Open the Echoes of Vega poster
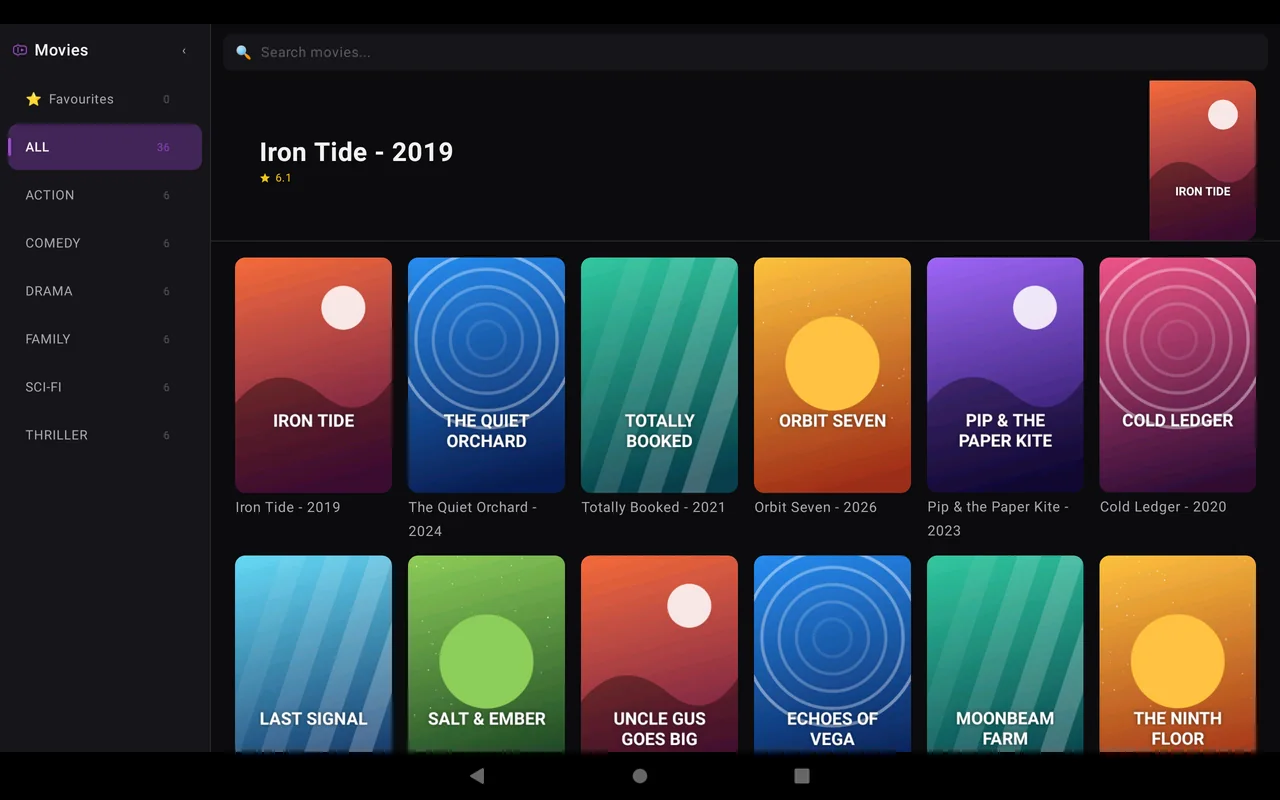This screenshot has width=1280, height=800. (832, 654)
